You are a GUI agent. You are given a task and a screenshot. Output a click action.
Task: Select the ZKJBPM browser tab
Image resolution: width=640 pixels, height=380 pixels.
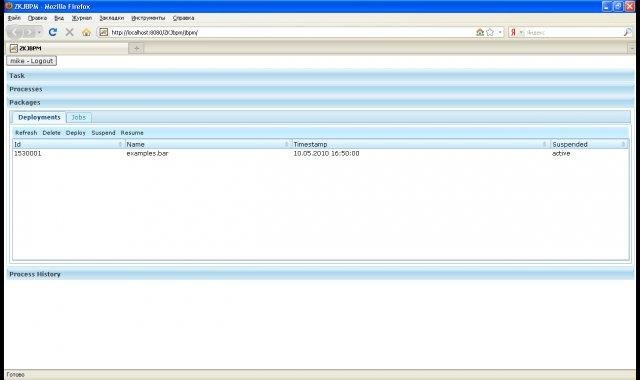click(67, 48)
